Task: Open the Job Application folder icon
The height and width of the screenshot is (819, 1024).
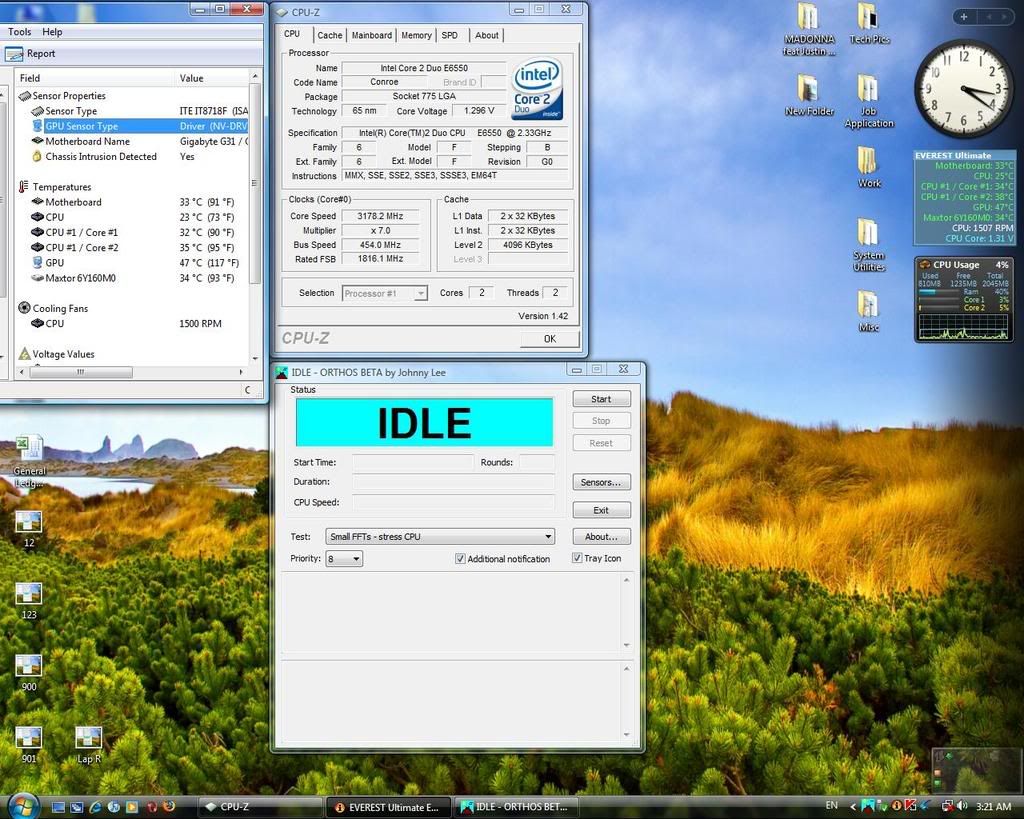Action: pos(868,90)
